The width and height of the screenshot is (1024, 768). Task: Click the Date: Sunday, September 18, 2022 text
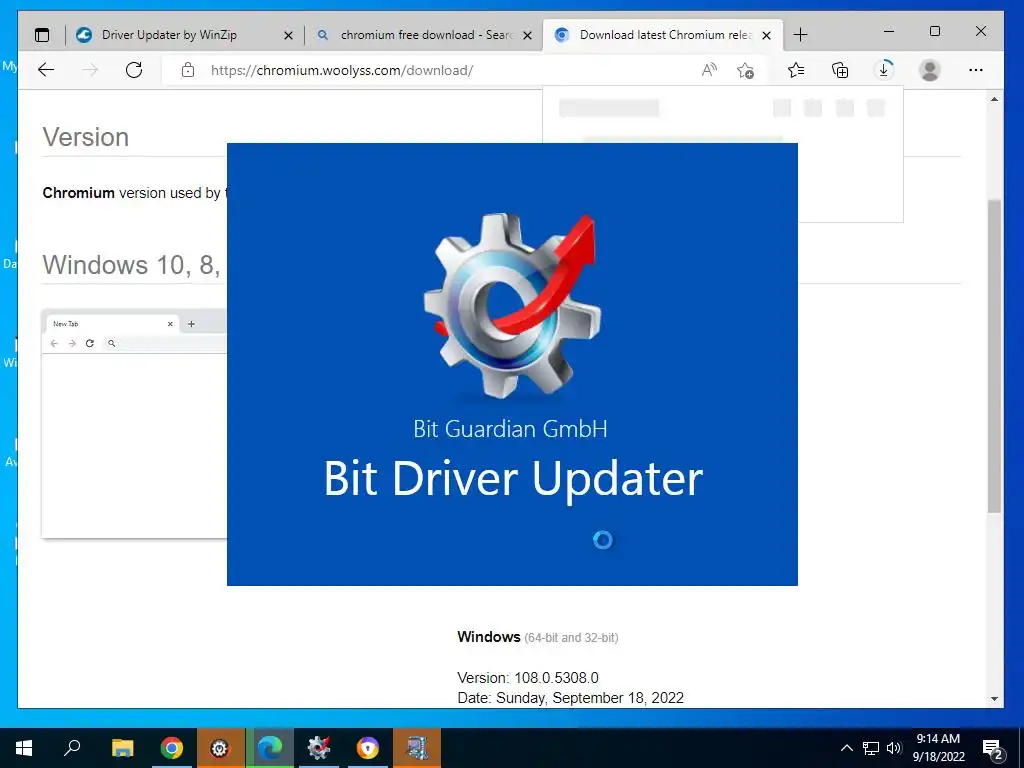(570, 698)
